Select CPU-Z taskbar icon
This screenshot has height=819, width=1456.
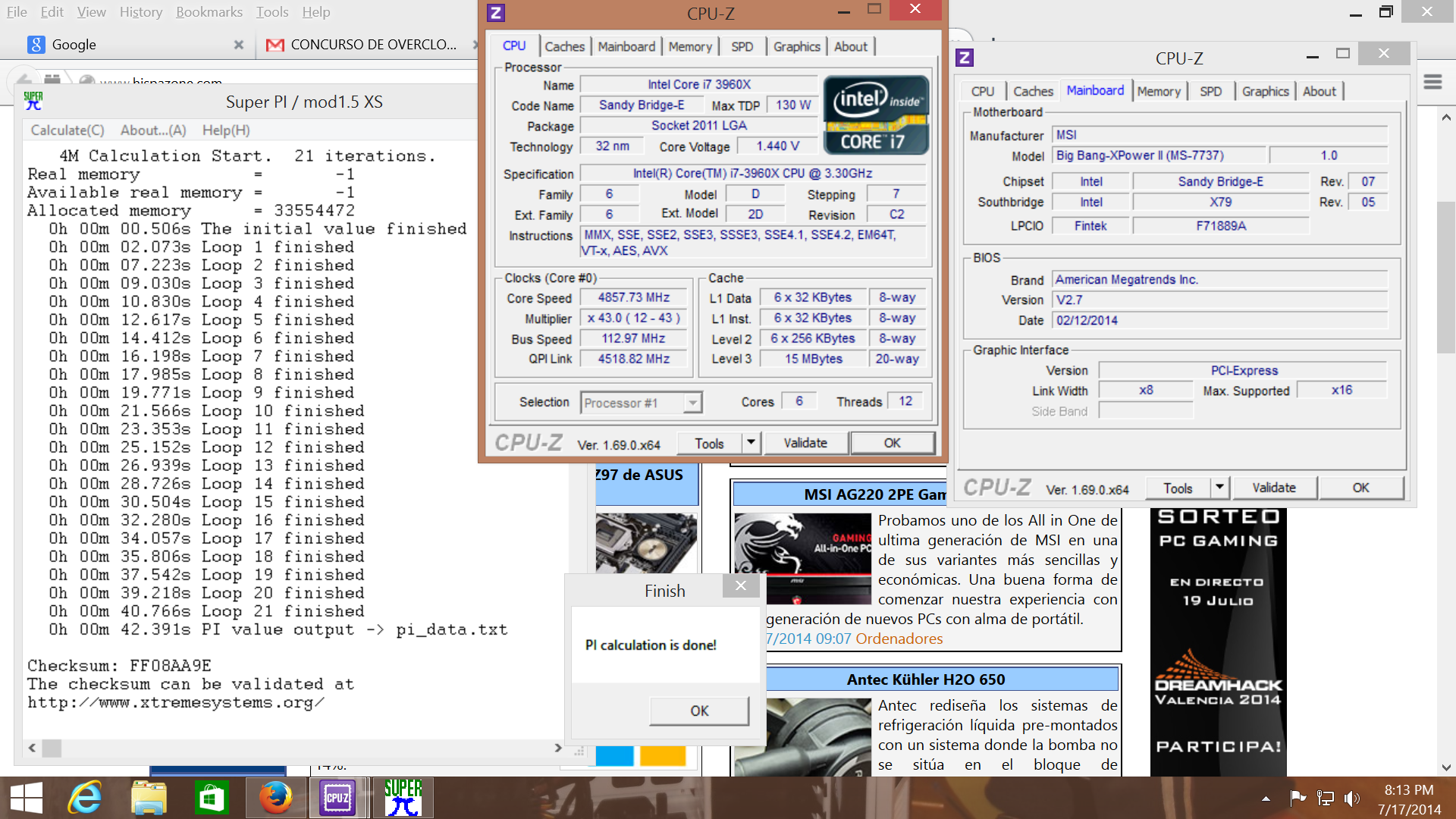(337, 798)
